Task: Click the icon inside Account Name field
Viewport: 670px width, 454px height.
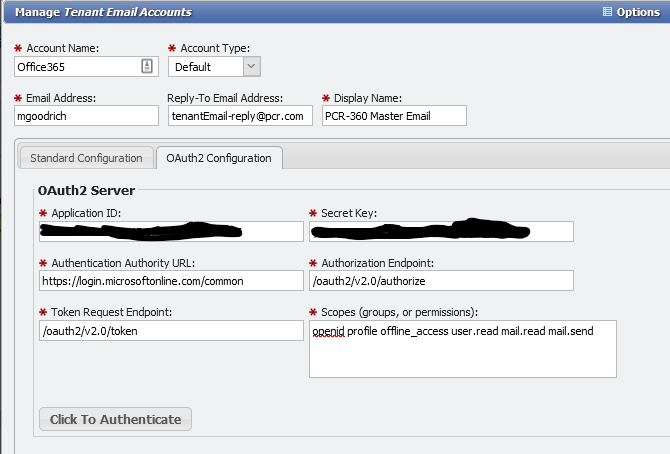Action: pyautogui.click(x=147, y=66)
